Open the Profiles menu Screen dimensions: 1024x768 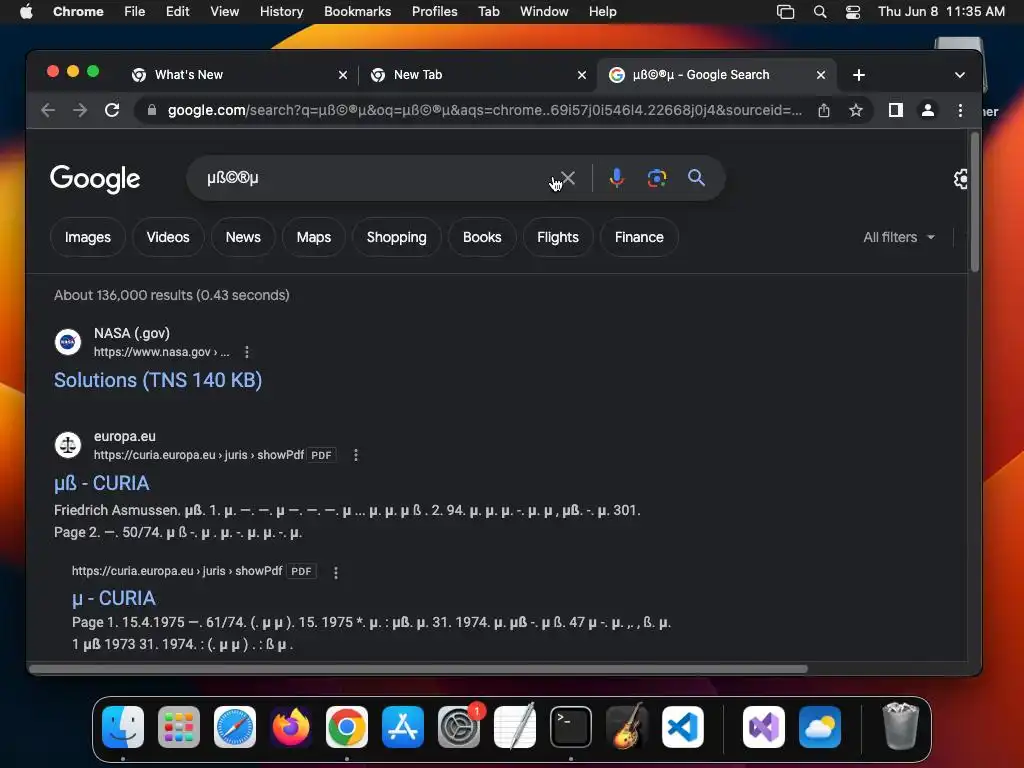434,11
